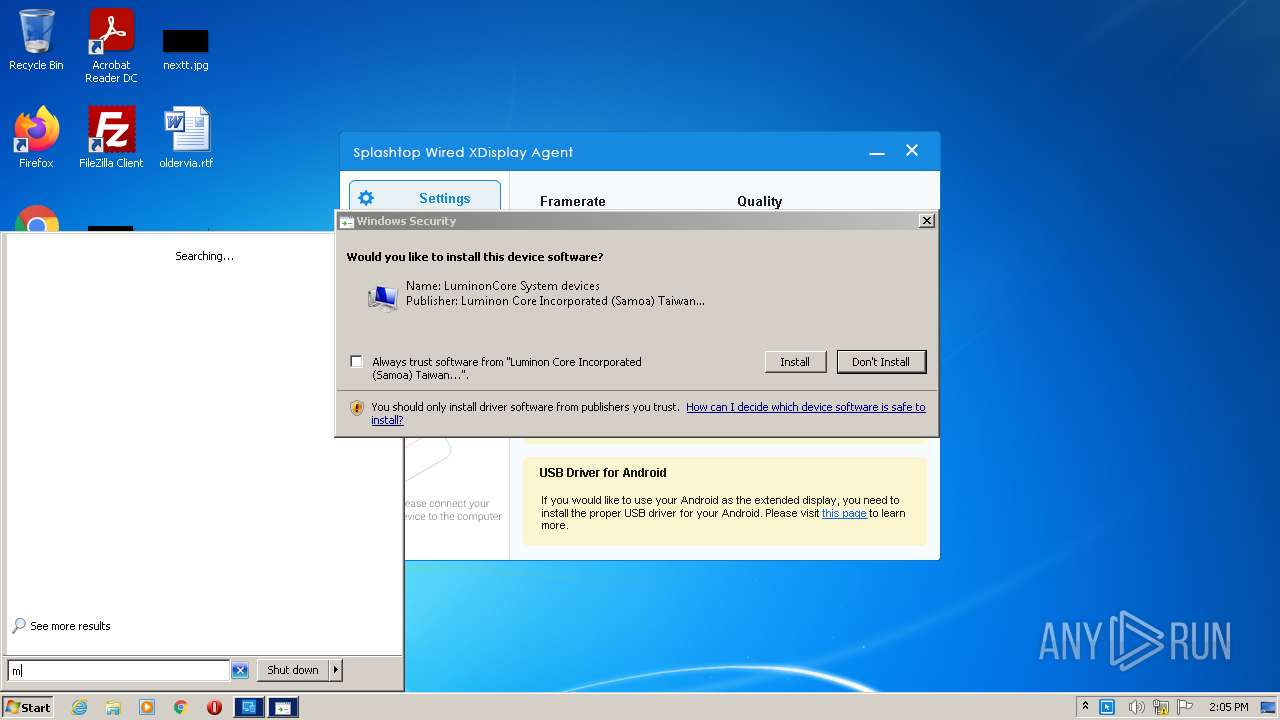Launch Firefox from the desktop
Screen dimensions: 1280x720
[x=36, y=138]
